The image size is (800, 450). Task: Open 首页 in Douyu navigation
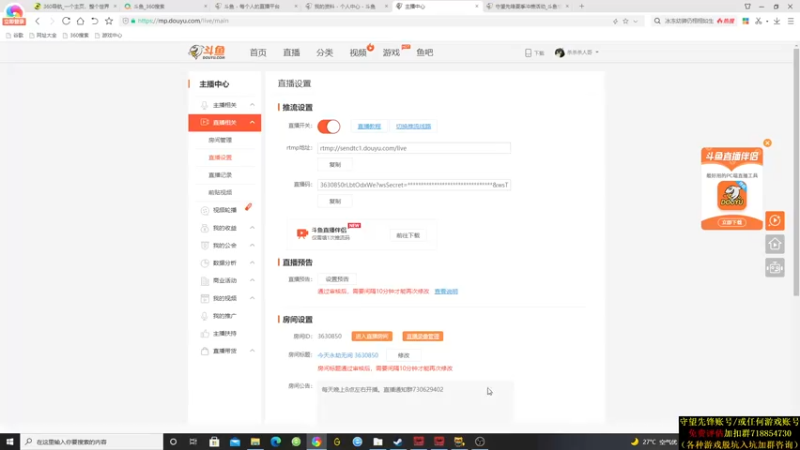click(x=258, y=53)
